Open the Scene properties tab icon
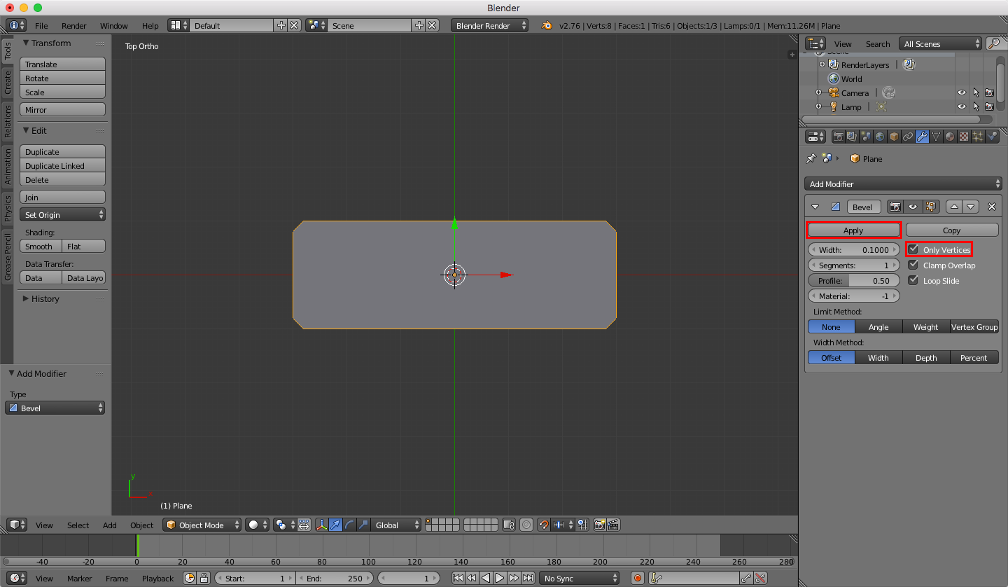Screen dimensions: 1008x587 pos(866,136)
